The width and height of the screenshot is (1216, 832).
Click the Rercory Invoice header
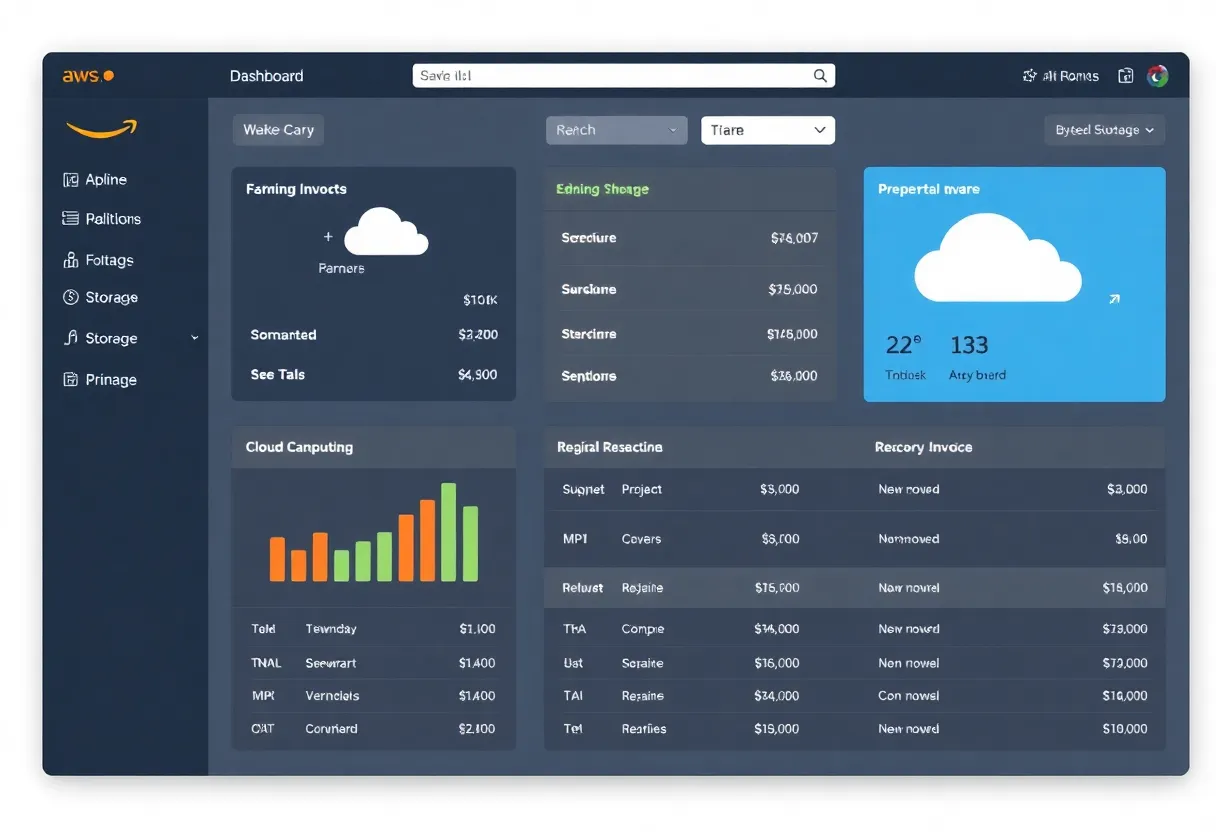(923, 447)
